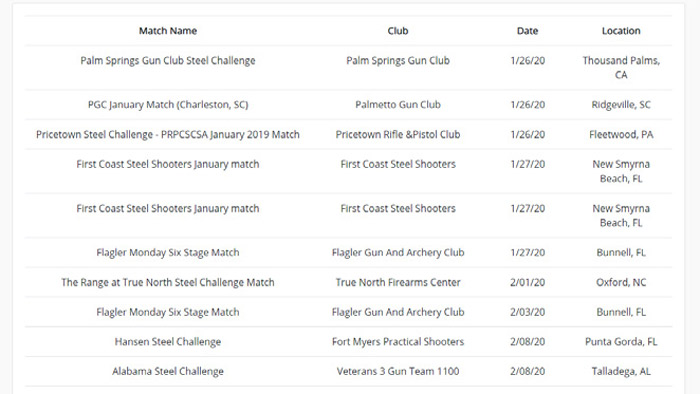Image resolution: width=700 pixels, height=394 pixels.
Task: Click the 2/03/20 date cell
Action: 527,312
